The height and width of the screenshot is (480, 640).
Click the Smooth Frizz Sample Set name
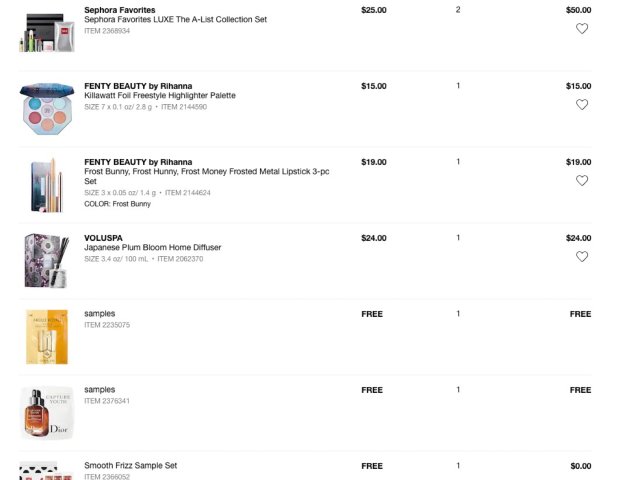coord(130,466)
